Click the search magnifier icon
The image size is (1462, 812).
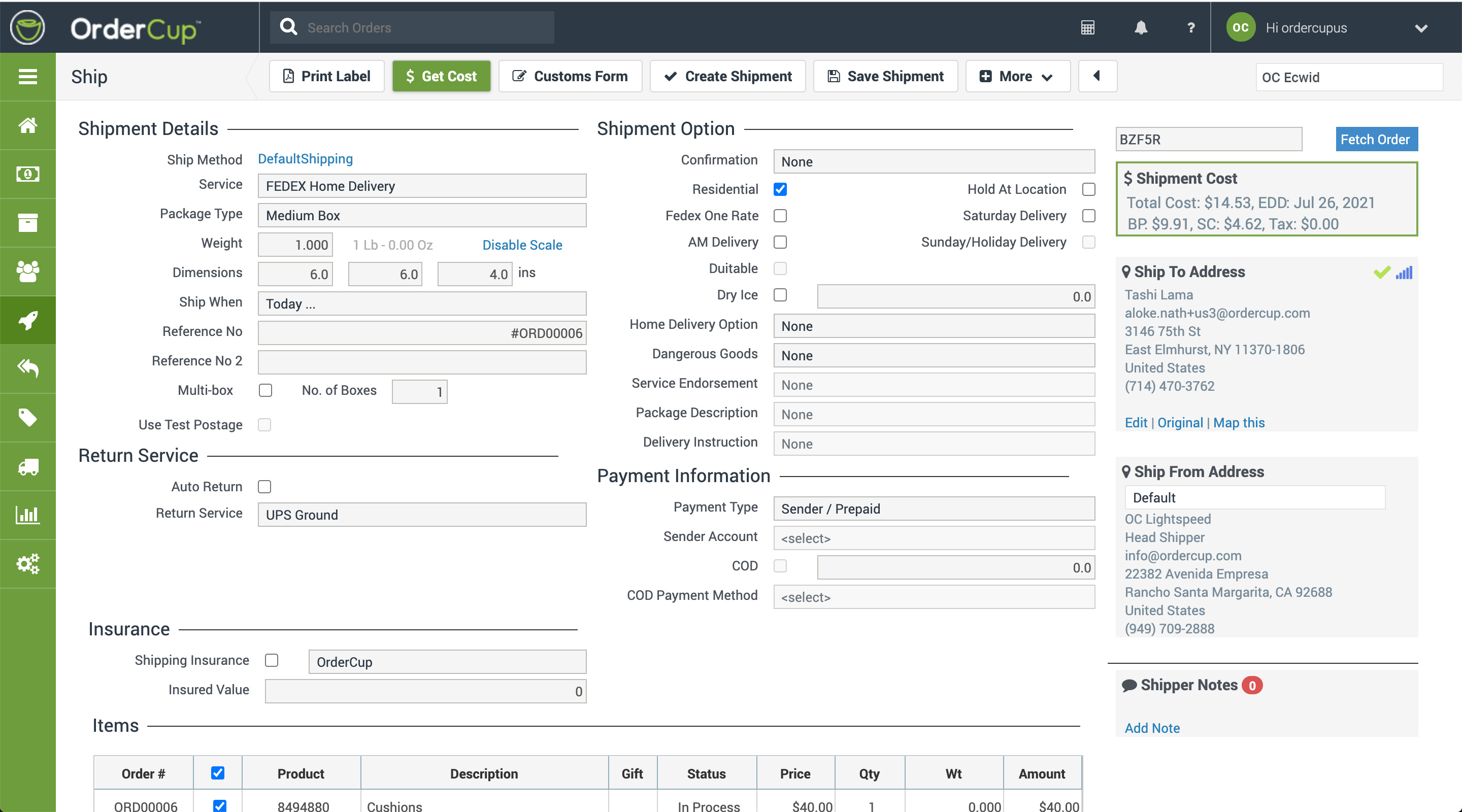(288, 27)
